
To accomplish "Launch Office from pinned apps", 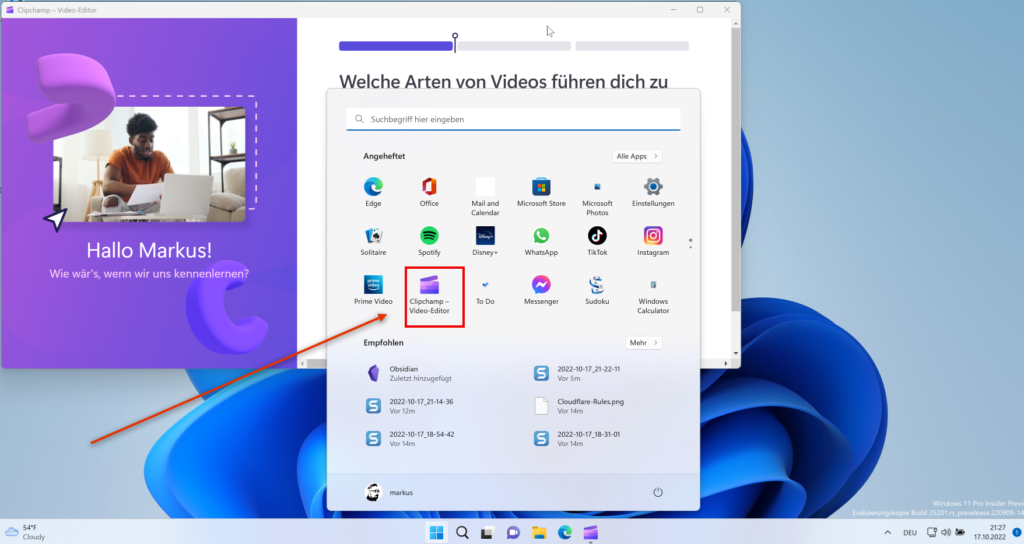I will tap(429, 192).
